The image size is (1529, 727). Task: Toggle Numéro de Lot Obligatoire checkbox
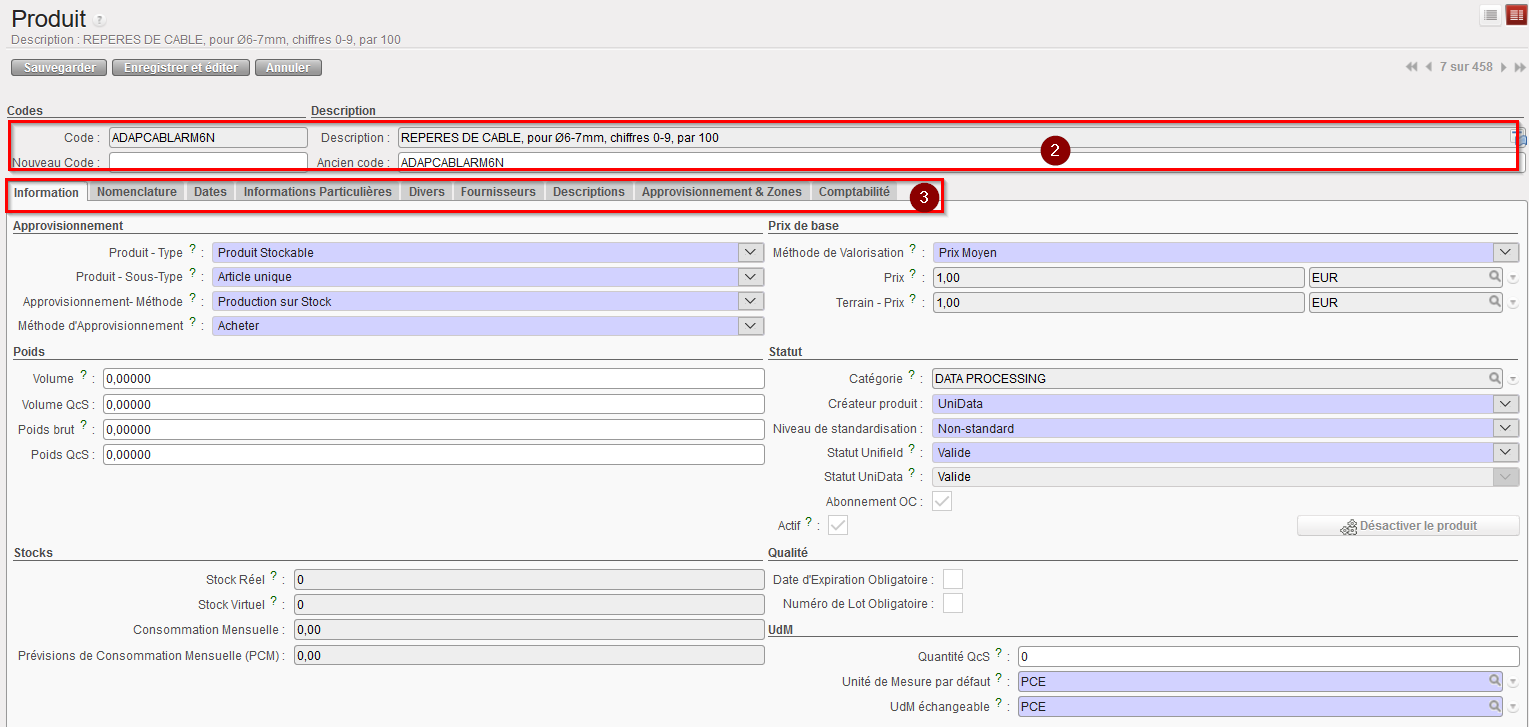pos(953,603)
